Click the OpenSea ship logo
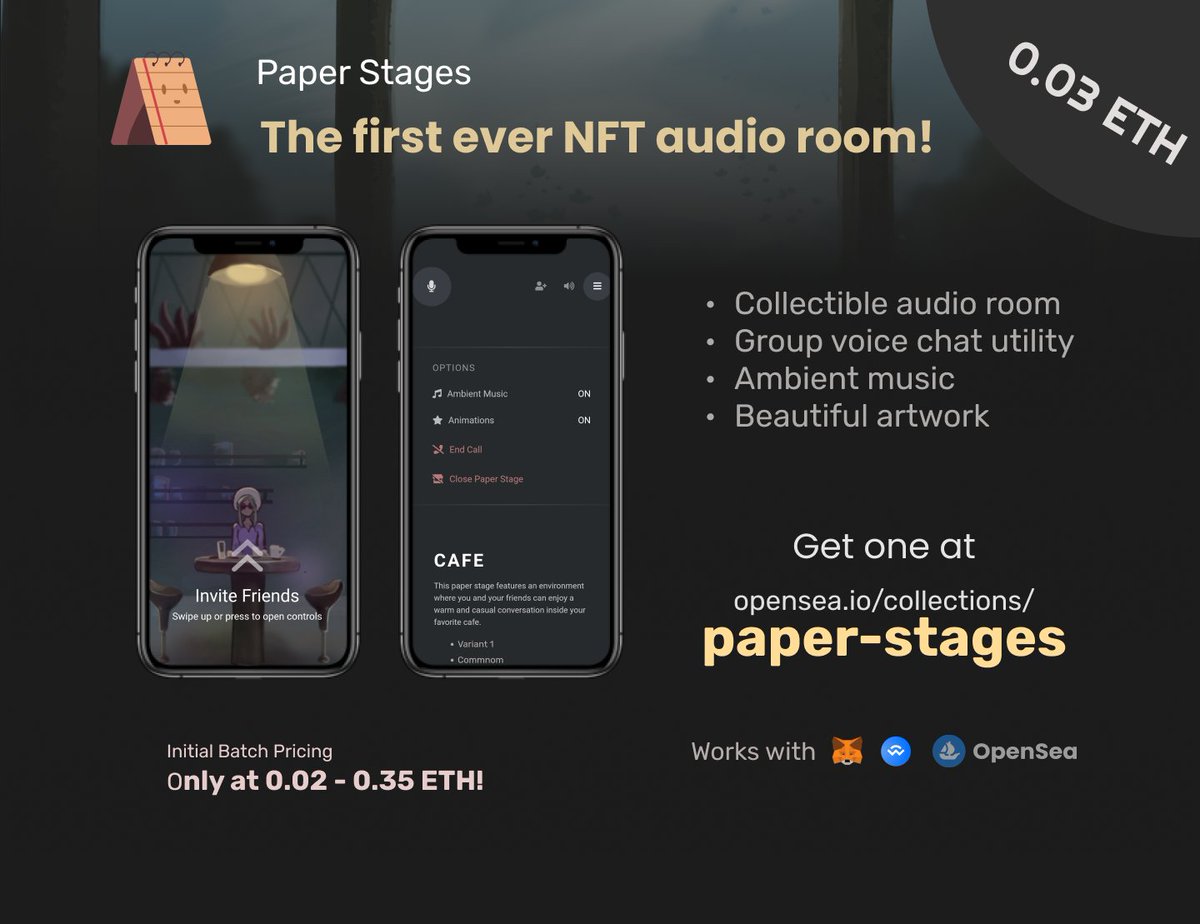The width and height of the screenshot is (1200, 924). coord(948,751)
